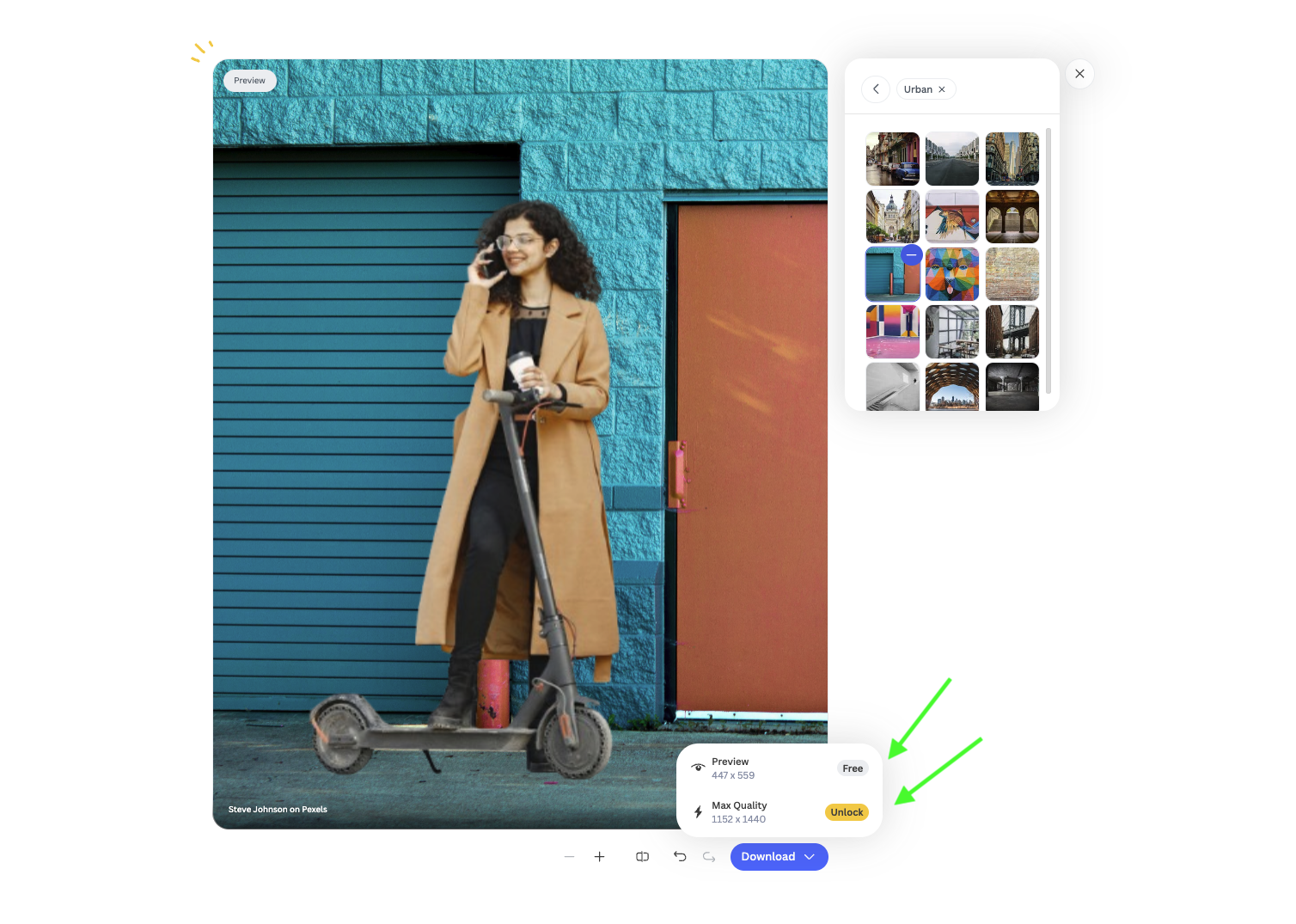Select the beige brick wall background

click(1012, 274)
